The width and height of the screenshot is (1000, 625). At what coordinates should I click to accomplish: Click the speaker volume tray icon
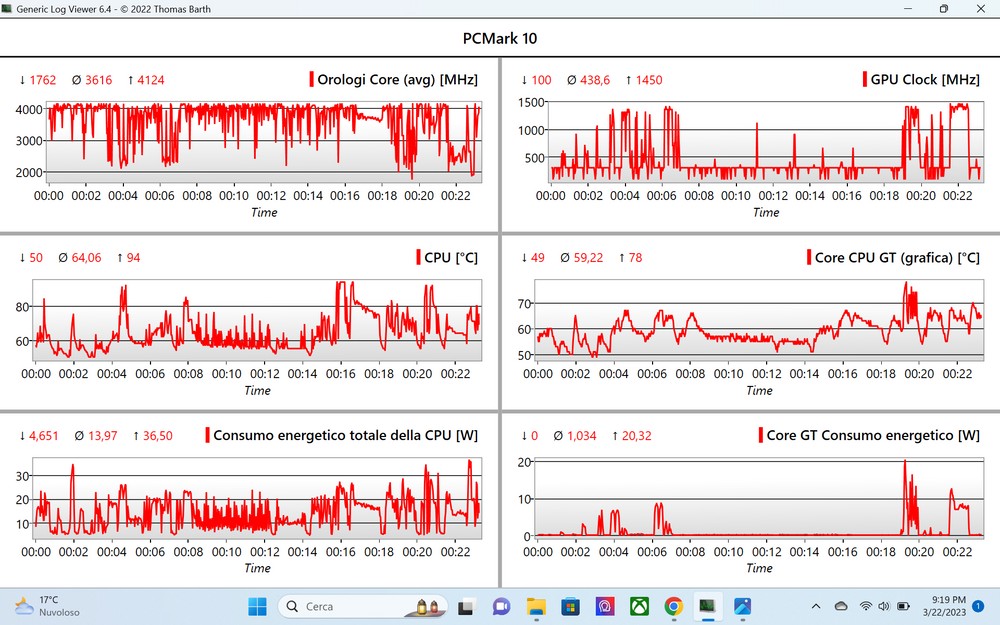pos(884,606)
